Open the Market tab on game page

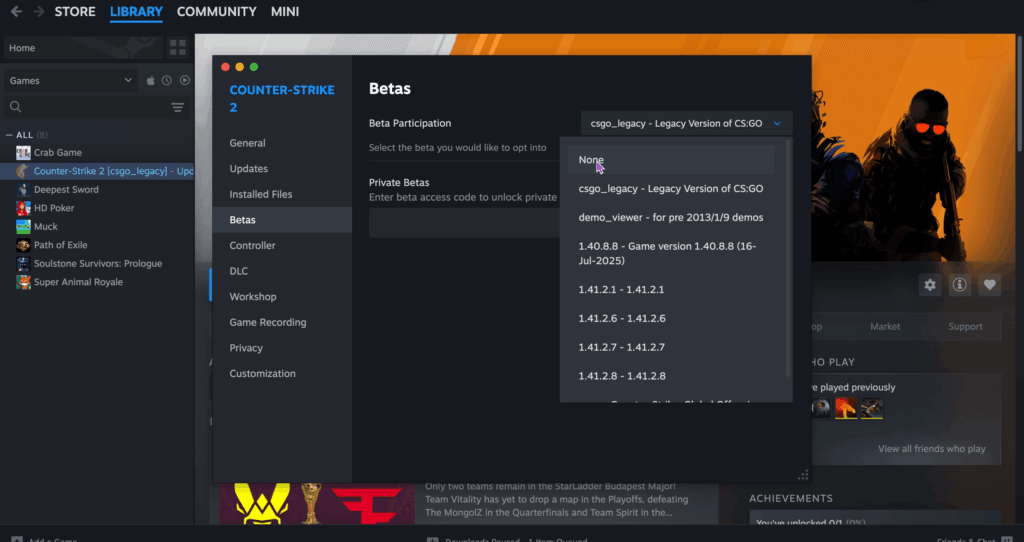[x=885, y=327]
